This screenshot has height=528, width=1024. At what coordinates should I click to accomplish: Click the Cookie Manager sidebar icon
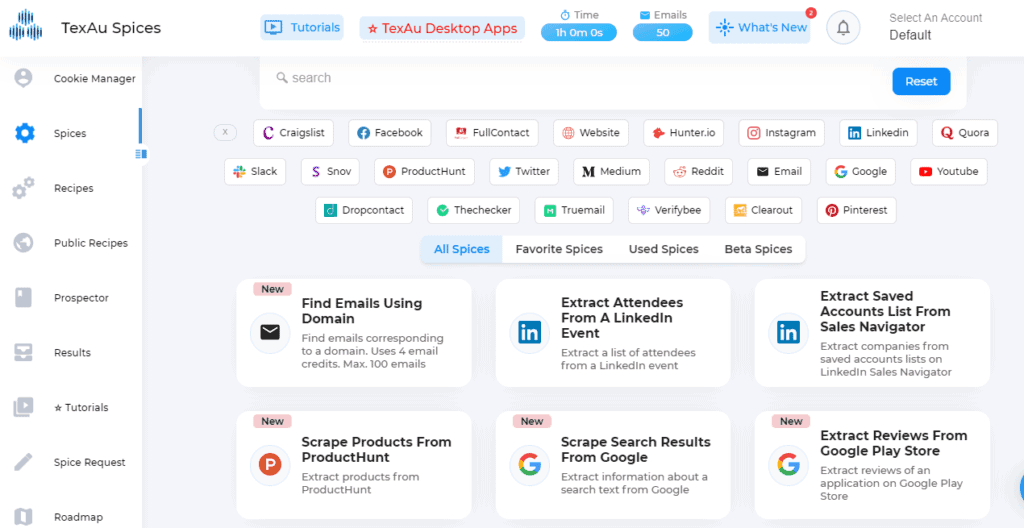coord(24,78)
